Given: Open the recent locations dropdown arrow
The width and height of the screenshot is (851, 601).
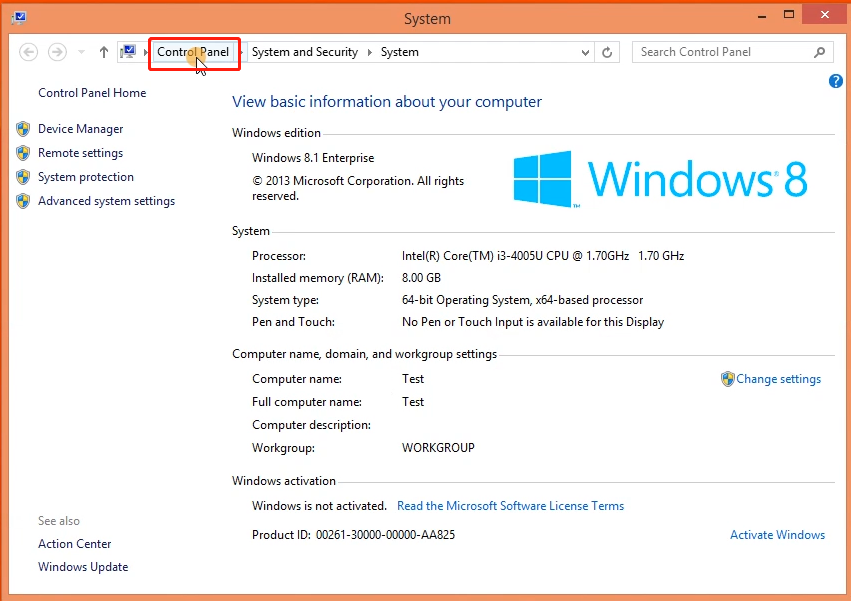Looking at the screenshot, I should click(x=81, y=52).
